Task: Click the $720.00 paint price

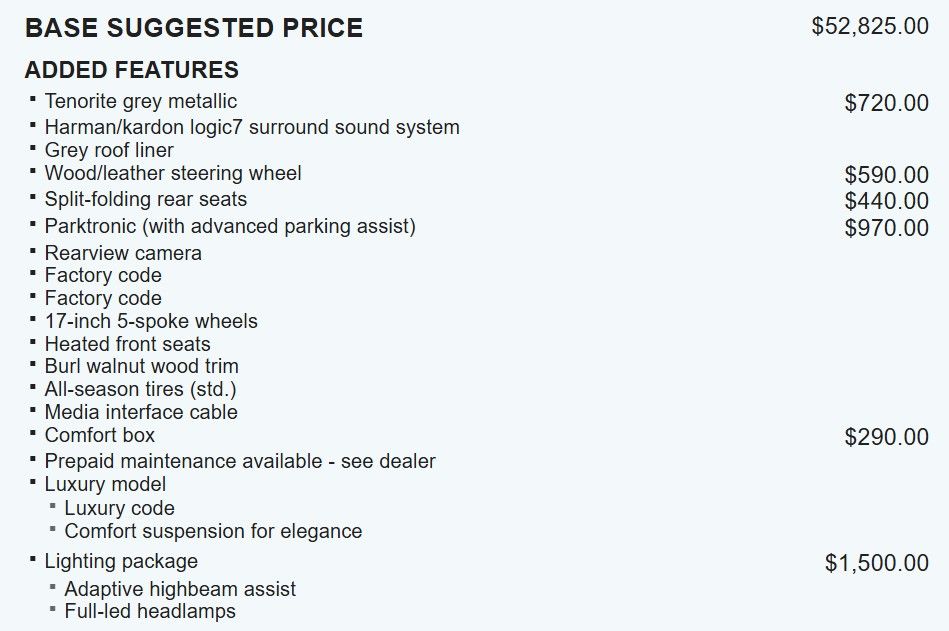Action: pyautogui.click(x=886, y=103)
